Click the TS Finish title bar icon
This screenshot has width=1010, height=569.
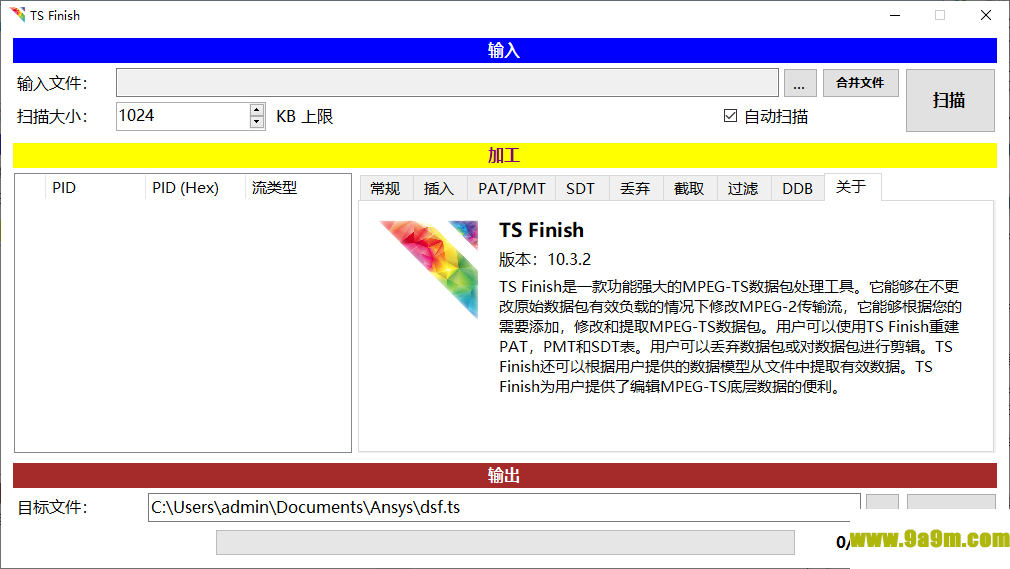point(17,14)
